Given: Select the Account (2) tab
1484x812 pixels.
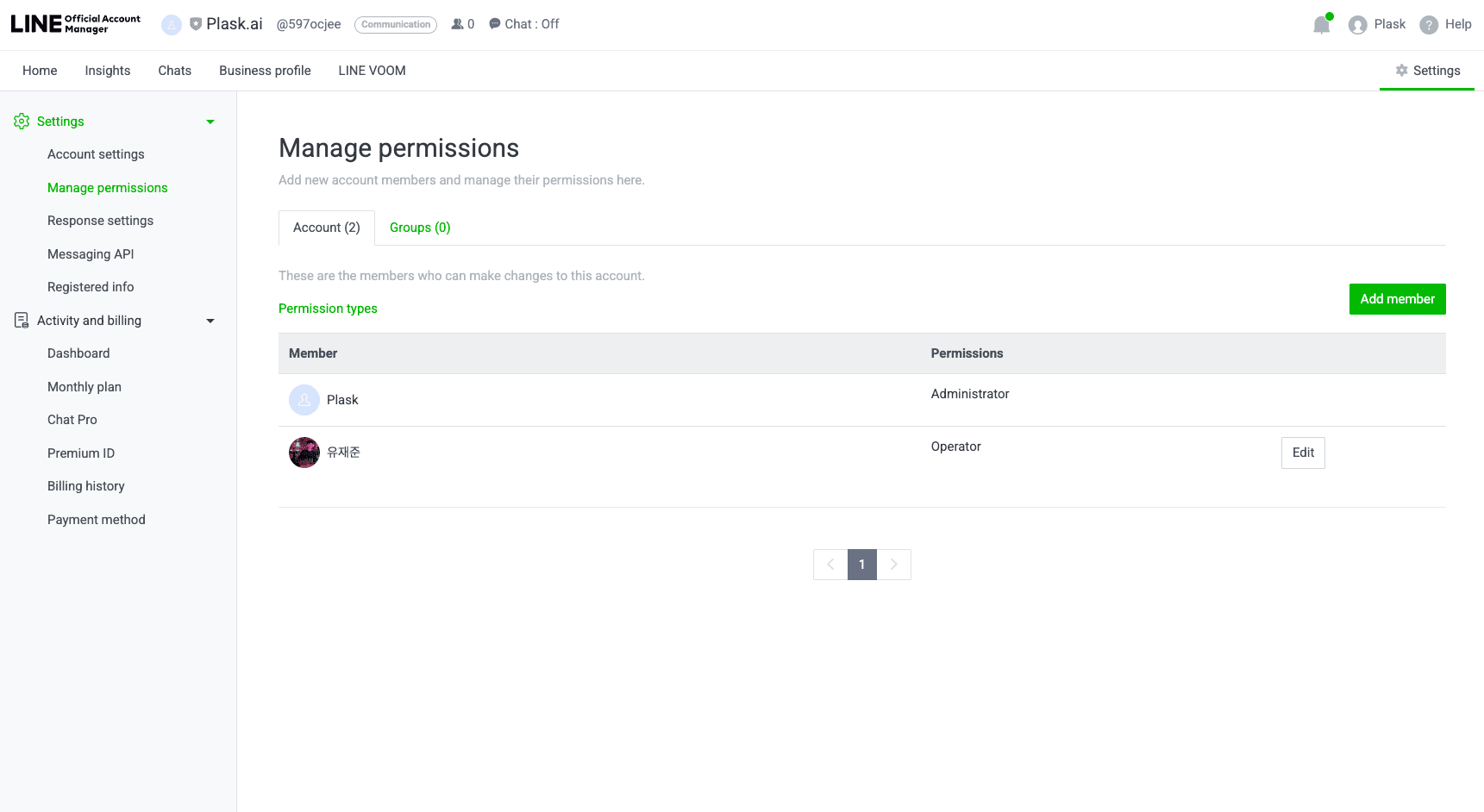Looking at the screenshot, I should click(327, 228).
